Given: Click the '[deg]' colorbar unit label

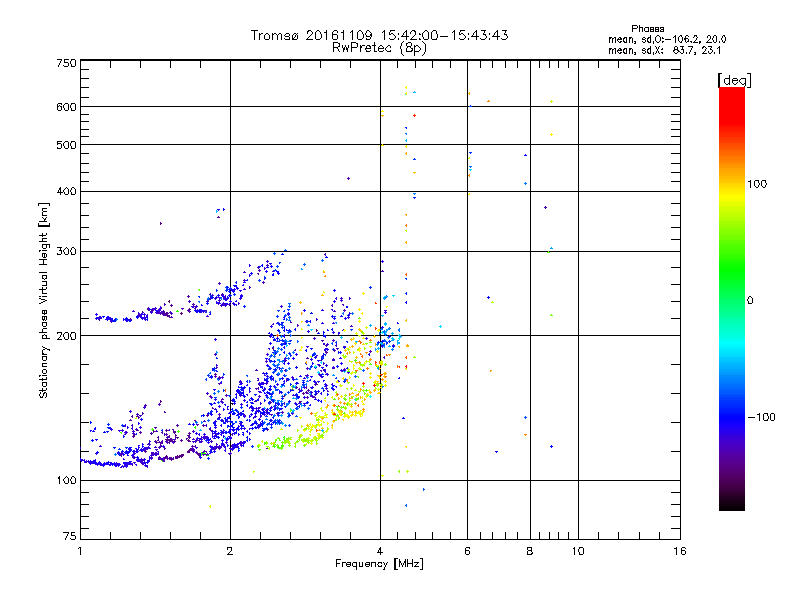Looking at the screenshot, I should pyautogui.click(x=734, y=80).
